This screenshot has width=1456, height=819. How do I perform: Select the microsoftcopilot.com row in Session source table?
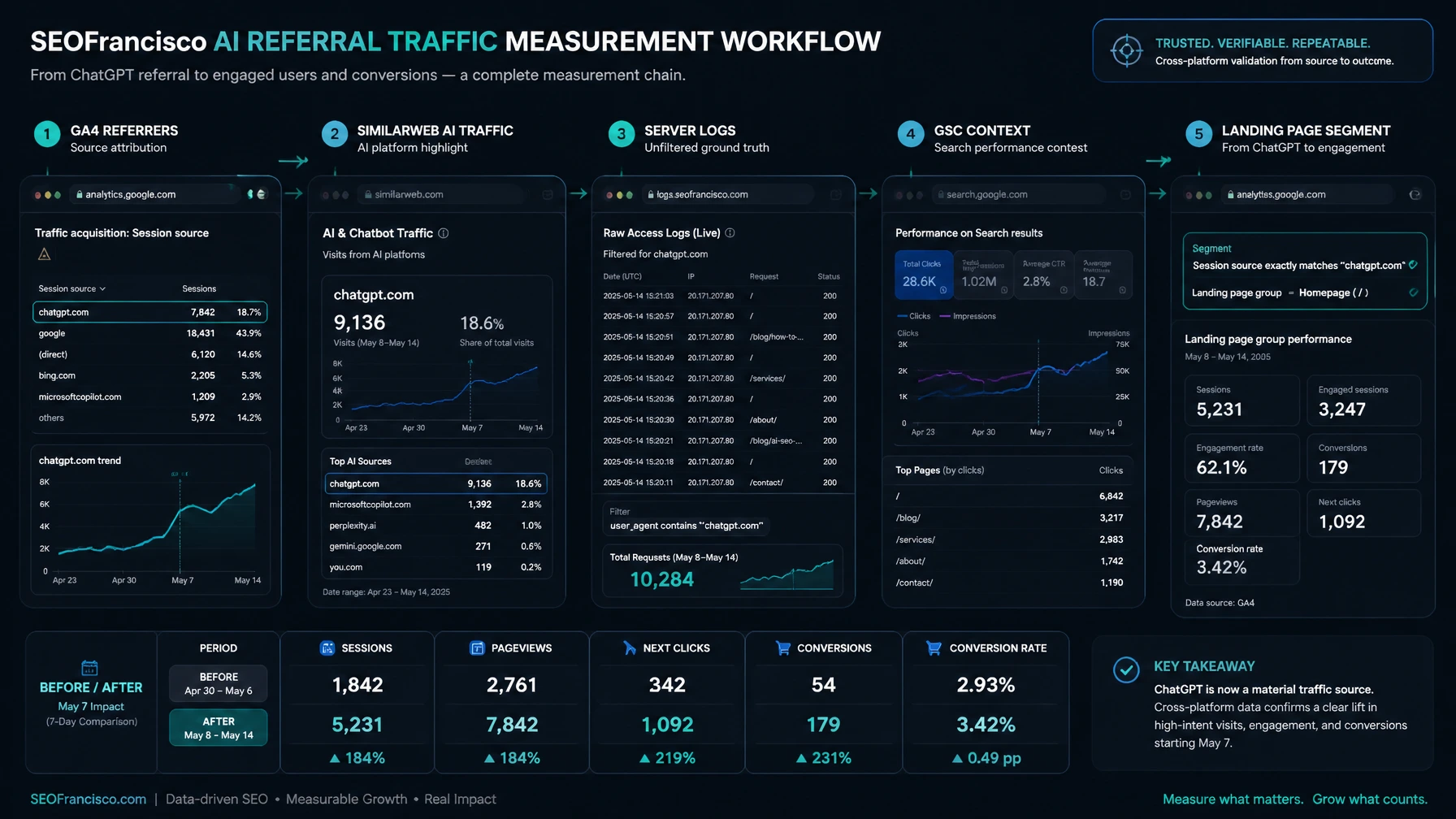click(x=150, y=396)
